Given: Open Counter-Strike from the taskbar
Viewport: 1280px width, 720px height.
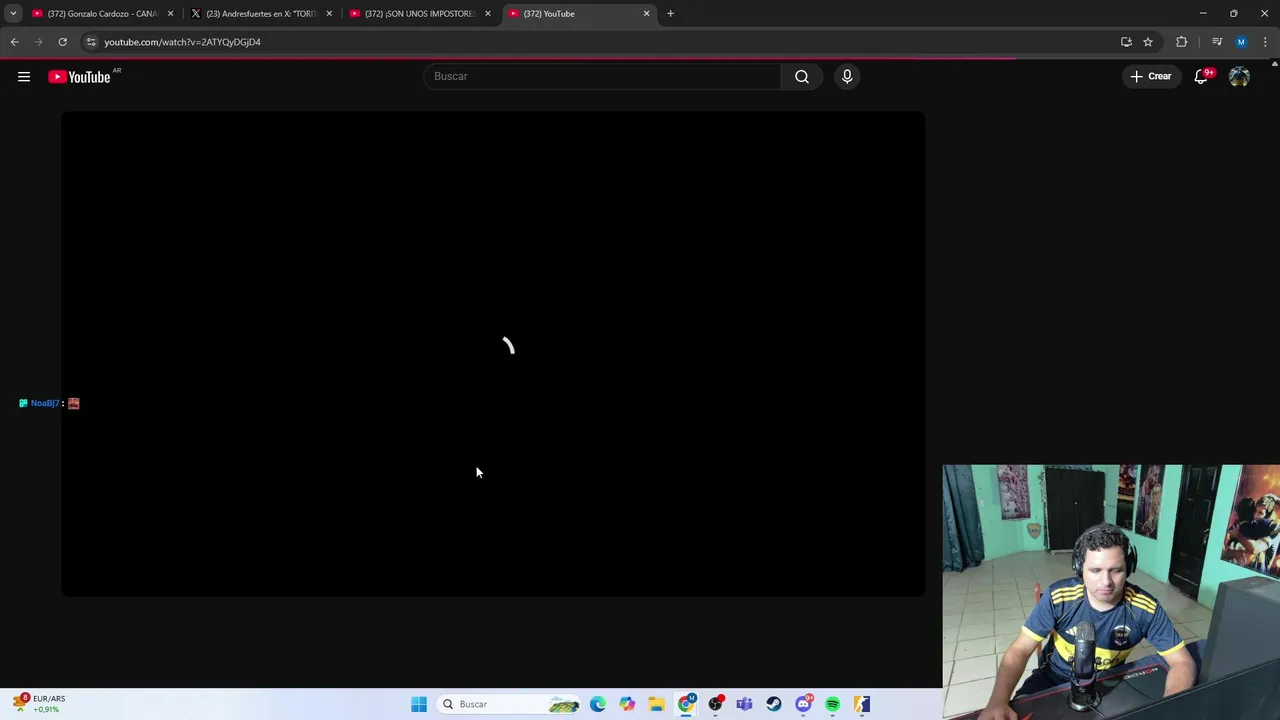Looking at the screenshot, I should (x=862, y=704).
